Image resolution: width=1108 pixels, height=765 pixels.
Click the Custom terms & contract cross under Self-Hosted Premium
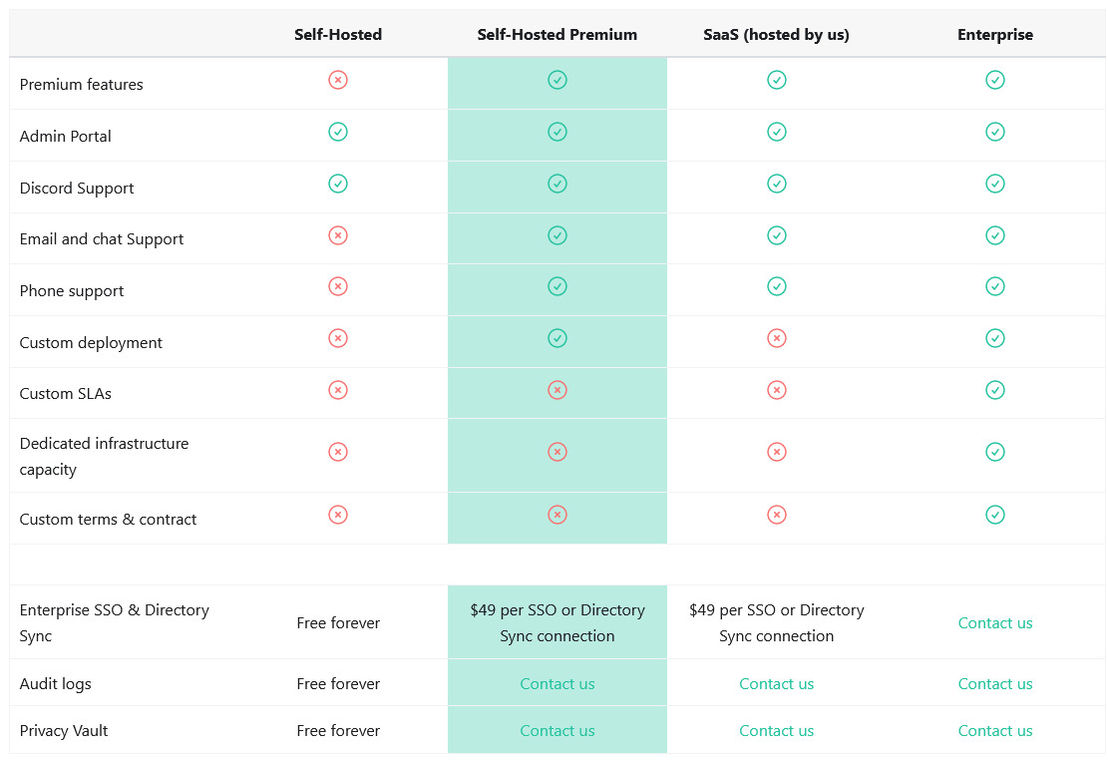coord(557,514)
